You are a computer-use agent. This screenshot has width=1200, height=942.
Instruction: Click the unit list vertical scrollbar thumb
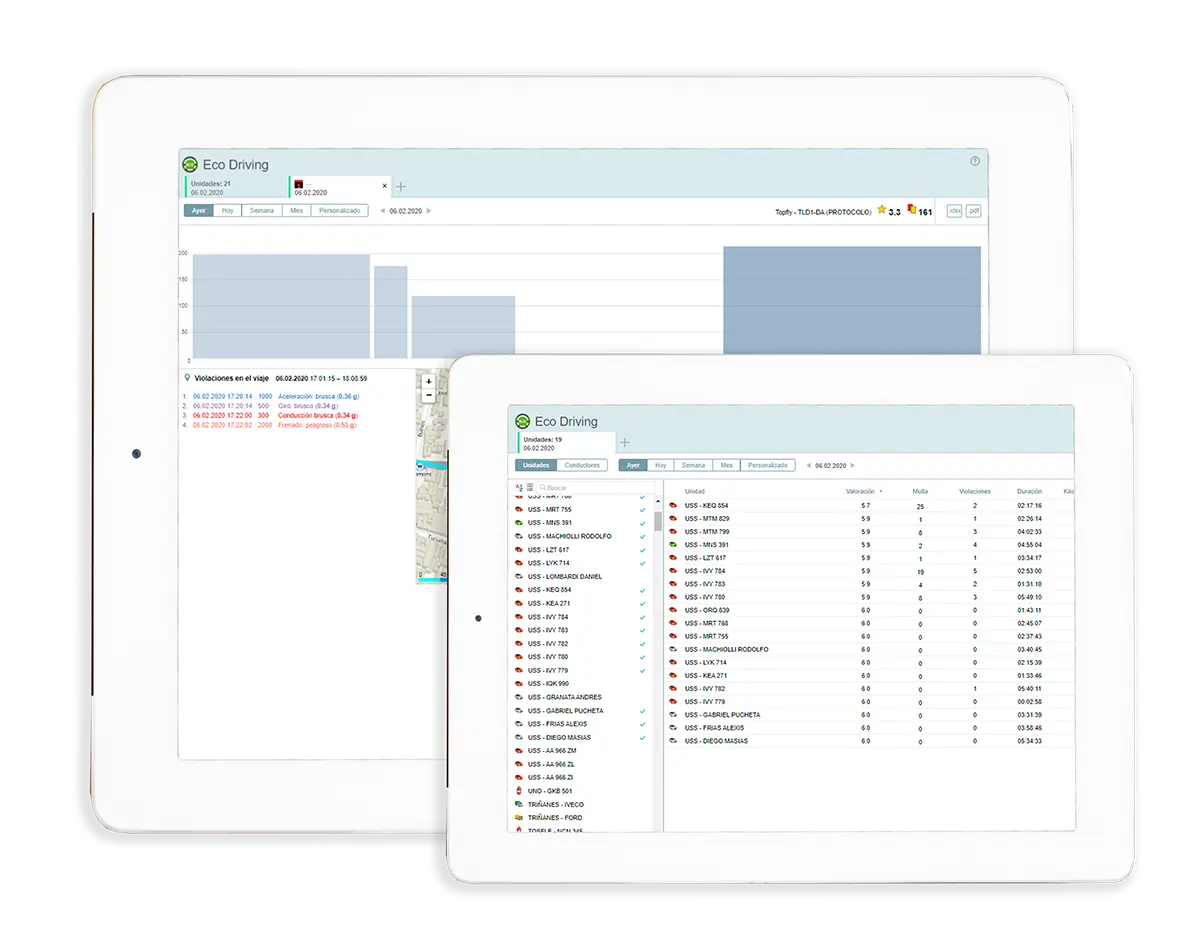click(657, 519)
